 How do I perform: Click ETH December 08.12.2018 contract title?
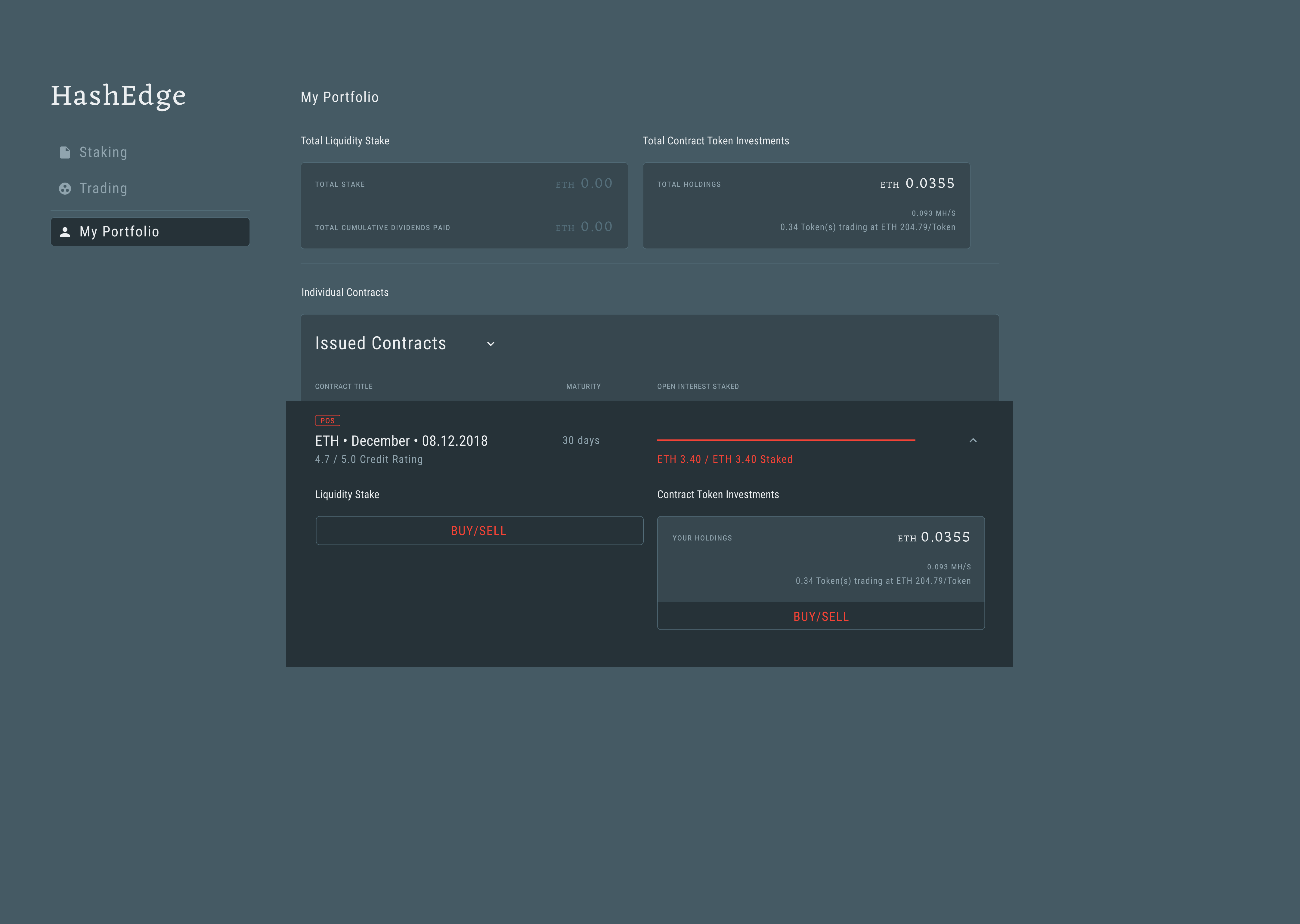[x=401, y=441]
